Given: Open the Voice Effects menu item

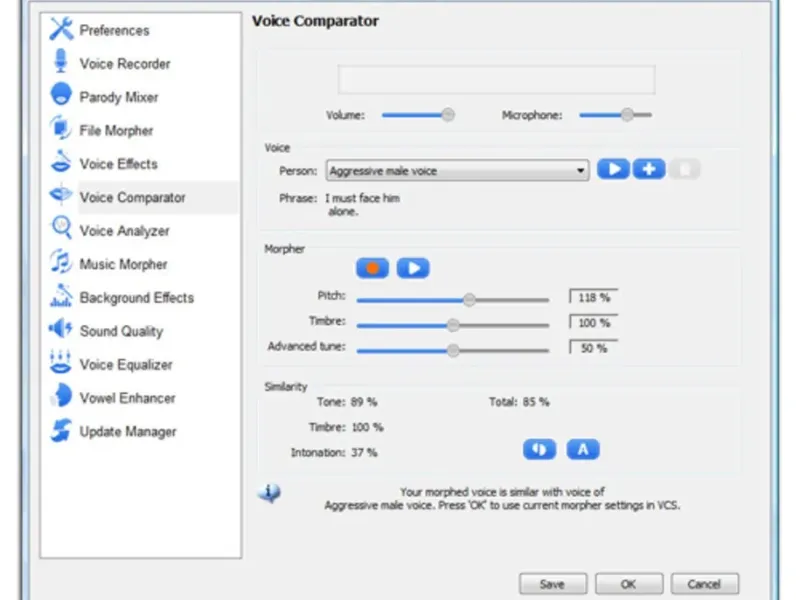Looking at the screenshot, I should [118, 164].
